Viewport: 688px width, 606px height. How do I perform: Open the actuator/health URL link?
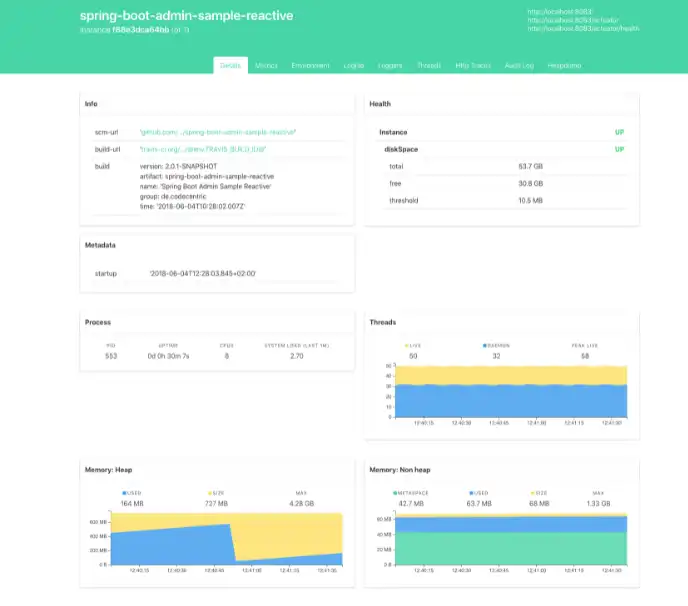point(583,29)
